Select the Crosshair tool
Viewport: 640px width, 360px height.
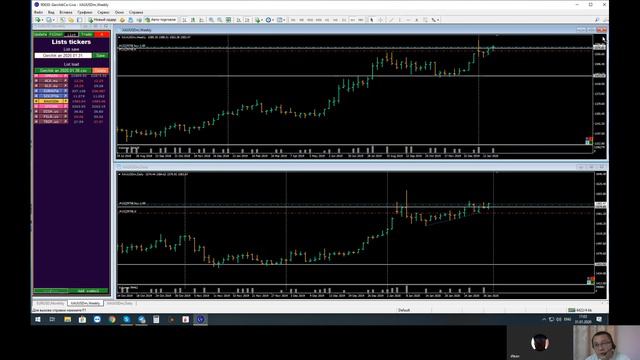pos(381,20)
